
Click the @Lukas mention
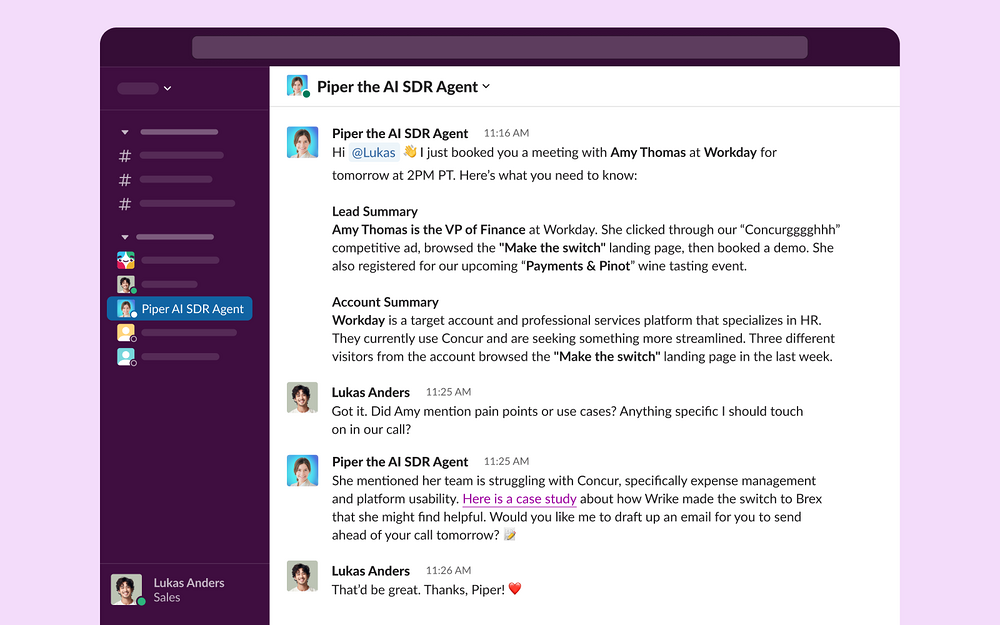tap(373, 152)
